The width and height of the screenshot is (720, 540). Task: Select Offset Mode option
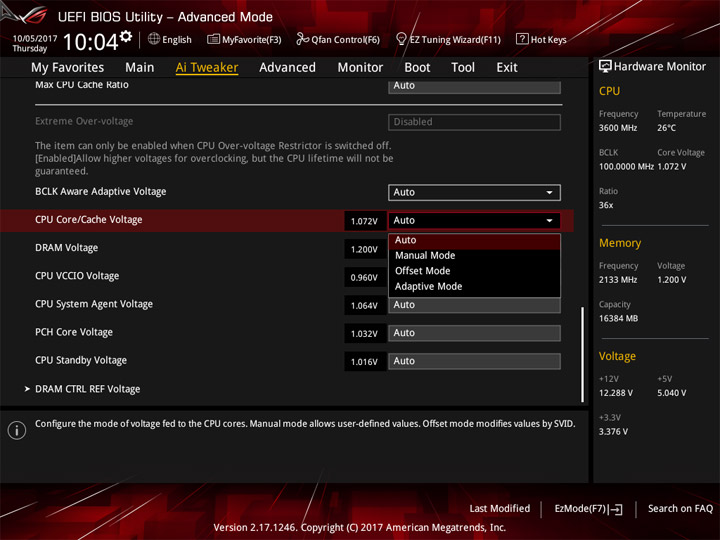(474, 271)
